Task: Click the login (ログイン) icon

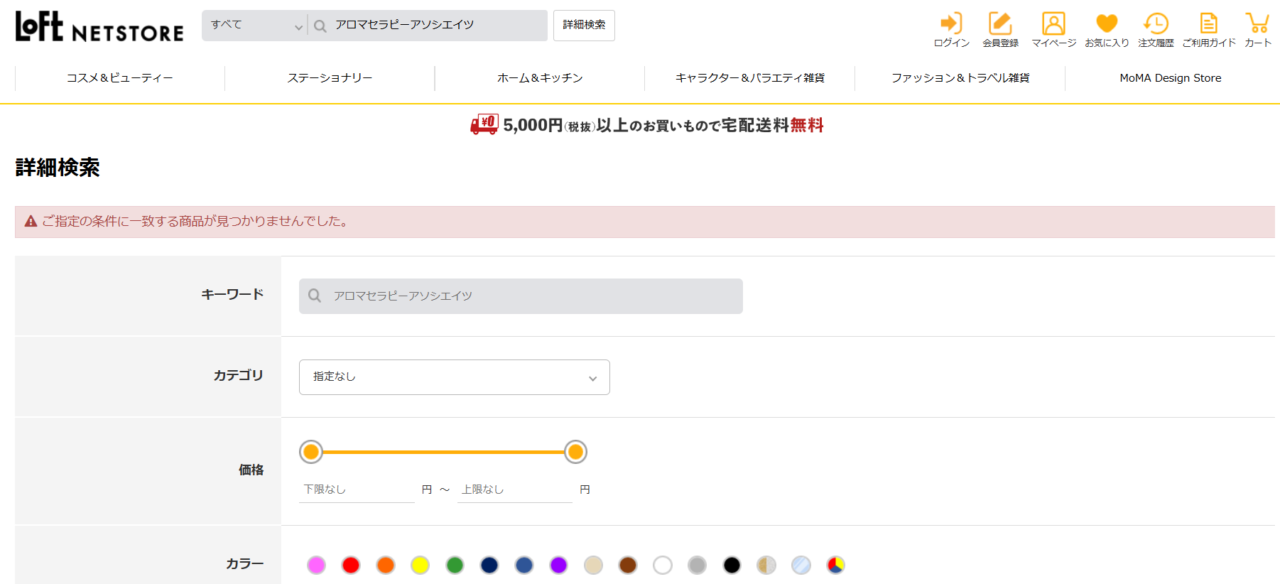Action: 951,23
